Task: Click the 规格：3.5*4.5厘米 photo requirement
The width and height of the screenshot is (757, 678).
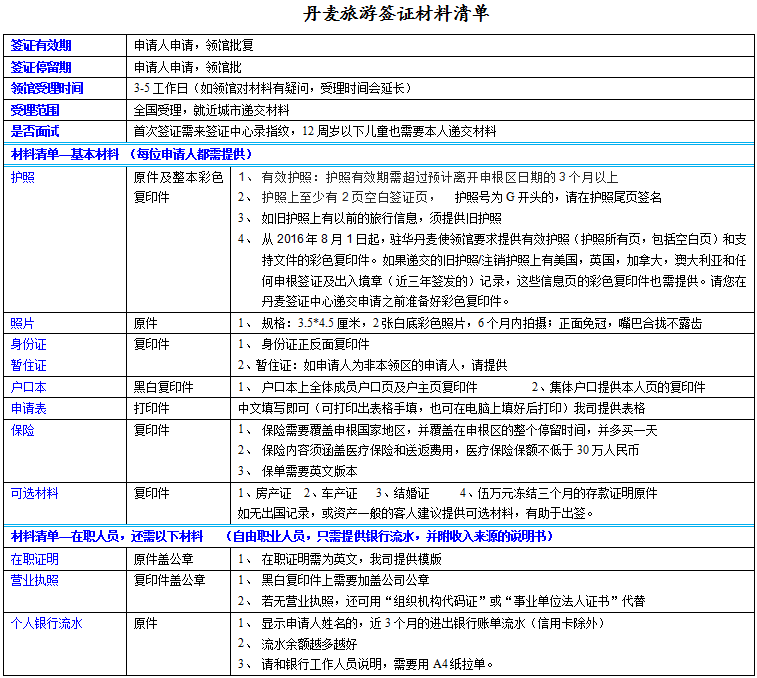Action: [x=470, y=323]
